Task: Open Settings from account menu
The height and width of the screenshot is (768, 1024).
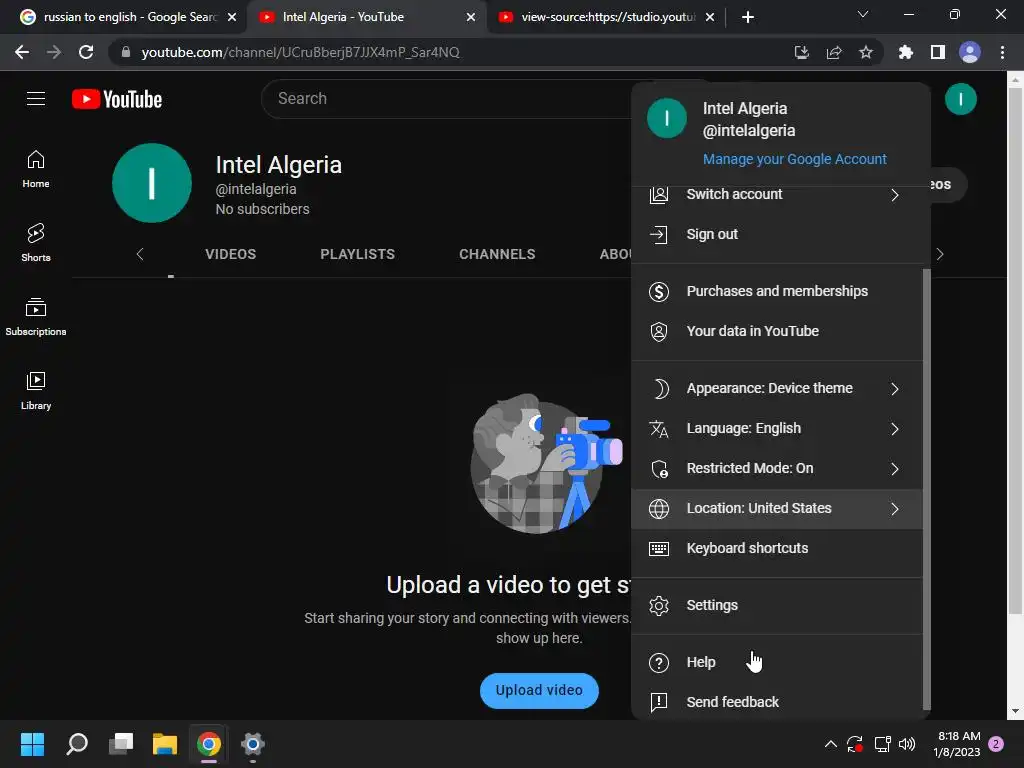Action: tap(776, 605)
